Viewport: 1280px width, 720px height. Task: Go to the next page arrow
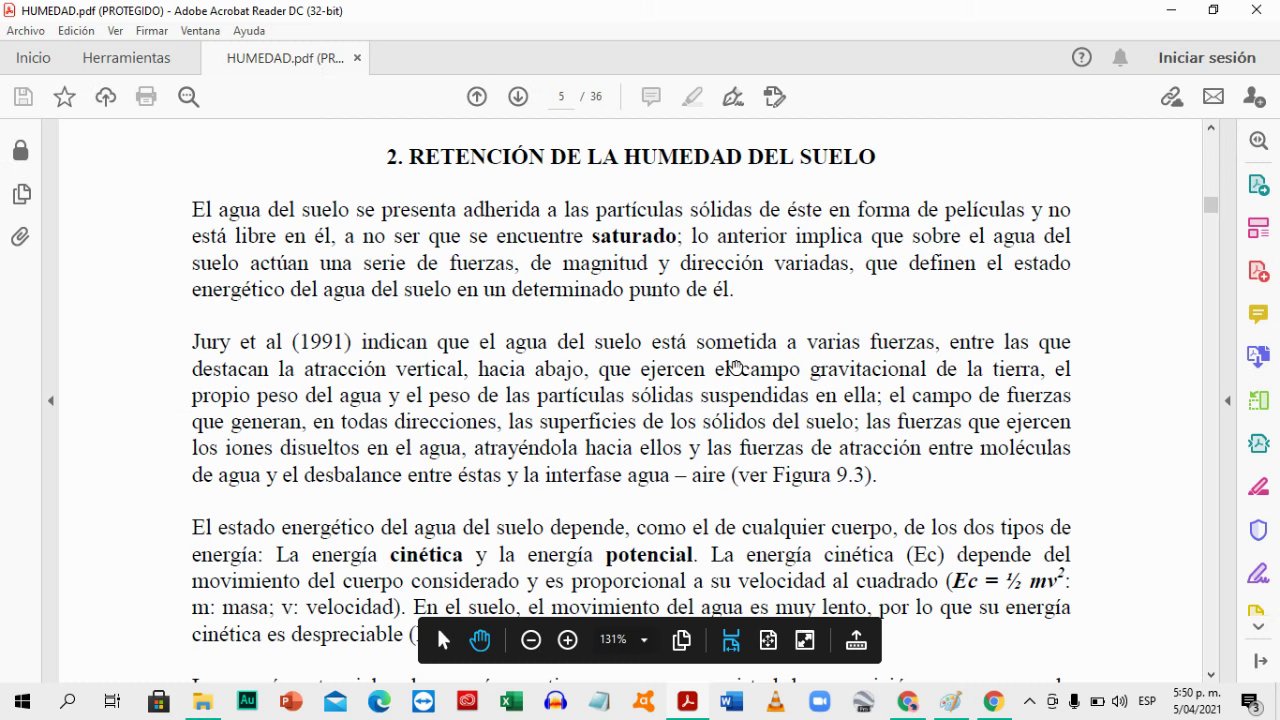(518, 97)
